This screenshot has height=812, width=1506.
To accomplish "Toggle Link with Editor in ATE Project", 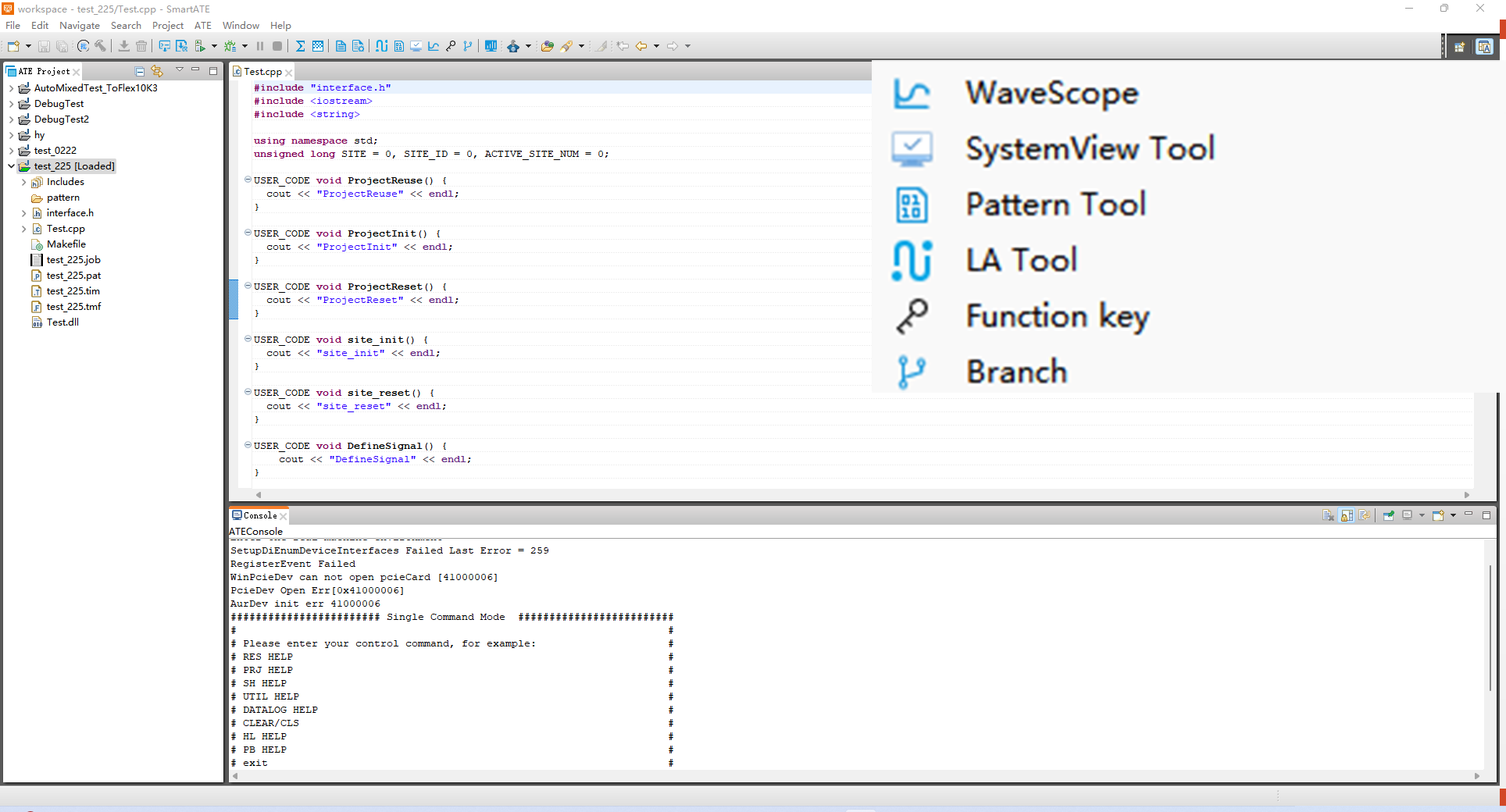I will (x=157, y=71).
